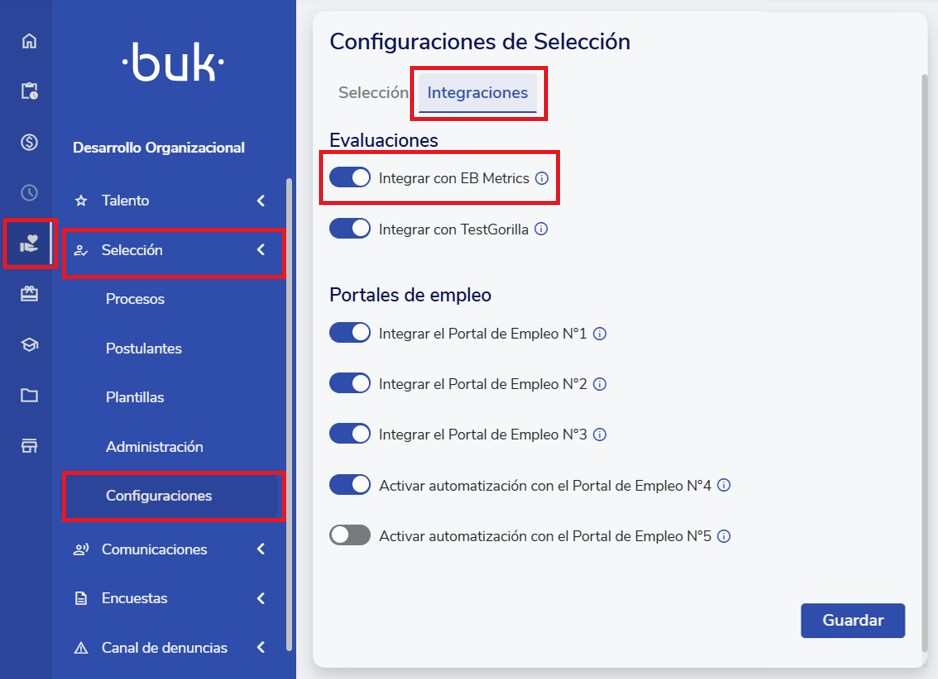Viewport: 938px width, 679px height.
Task: Turn off the Integrar con TestGorilla switch
Action: [350, 229]
